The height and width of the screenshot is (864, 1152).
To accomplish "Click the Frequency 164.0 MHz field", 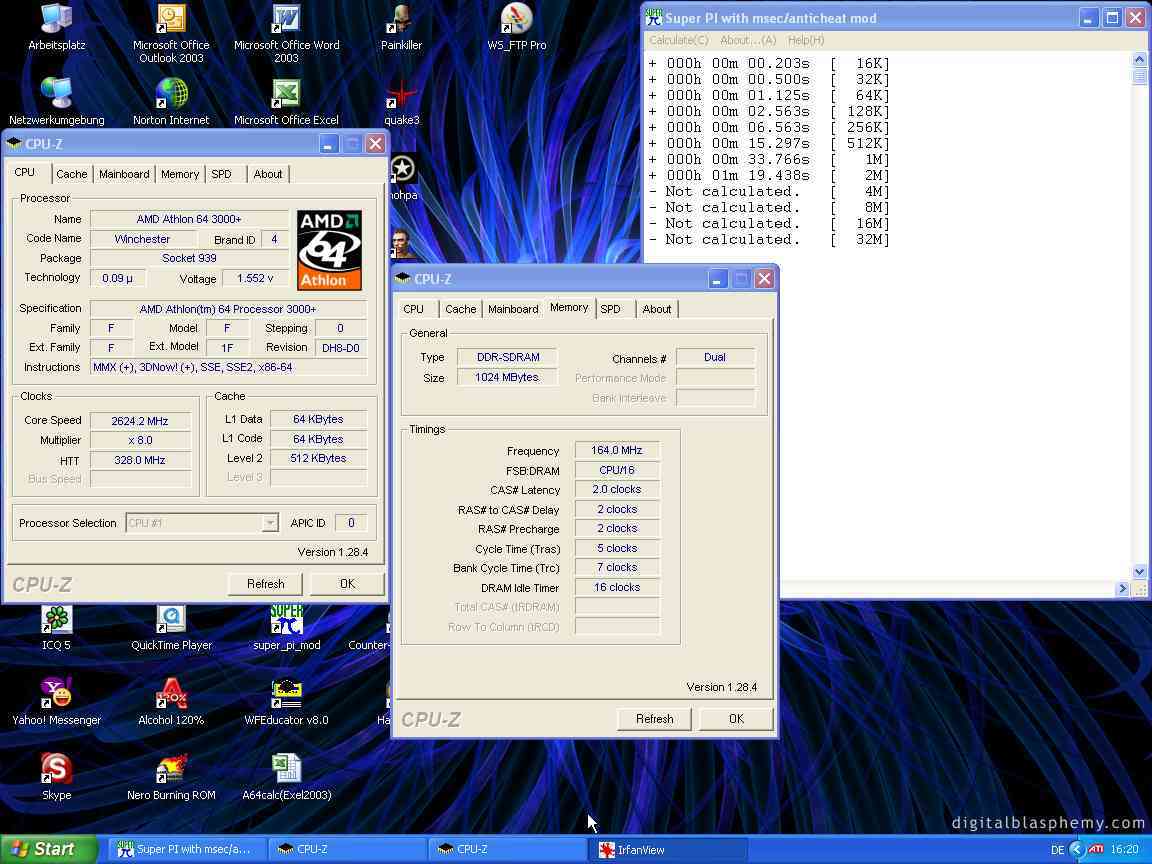I will tap(616, 450).
